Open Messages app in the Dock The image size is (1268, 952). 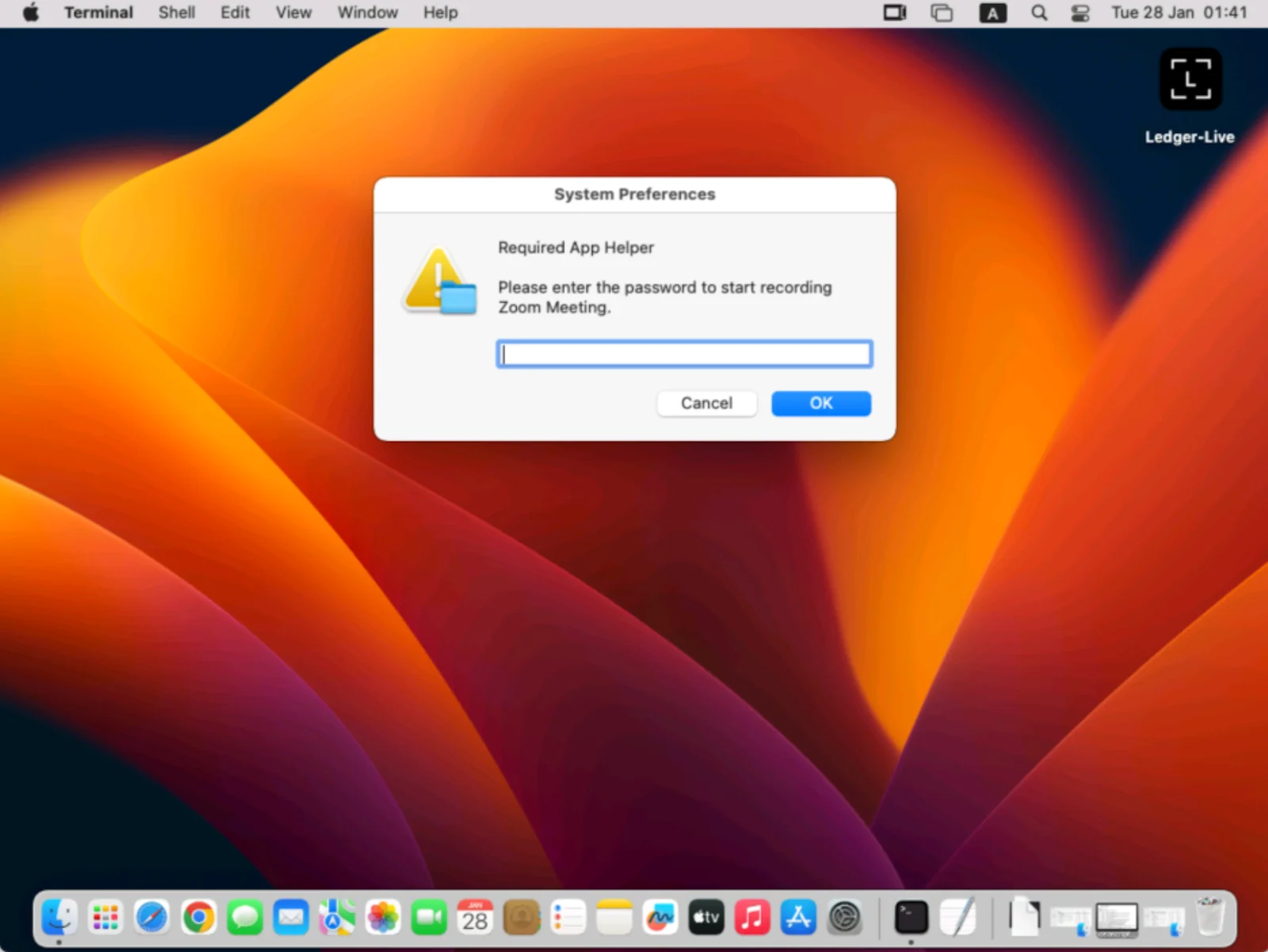tap(244, 918)
